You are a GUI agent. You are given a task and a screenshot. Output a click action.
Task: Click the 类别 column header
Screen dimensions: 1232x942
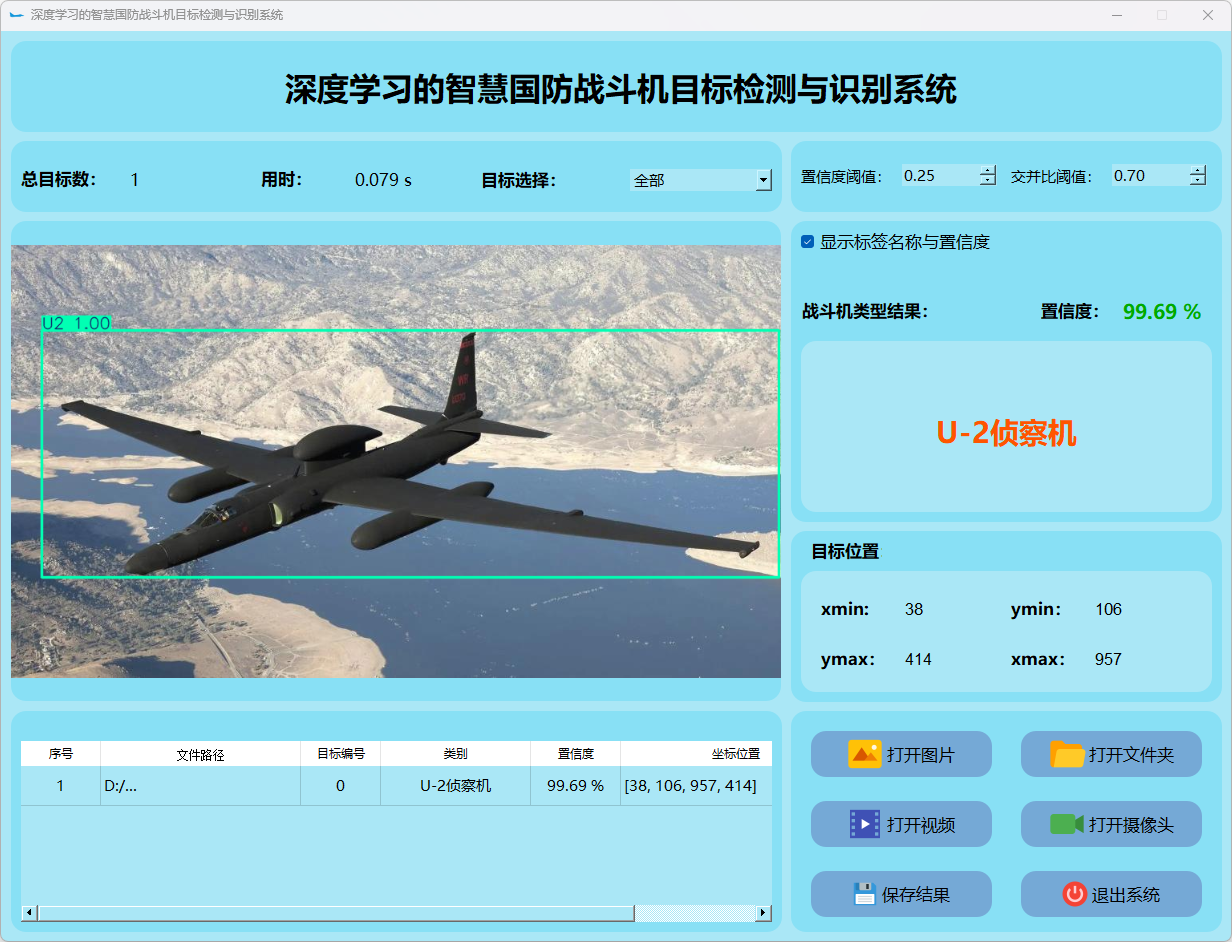(x=455, y=754)
